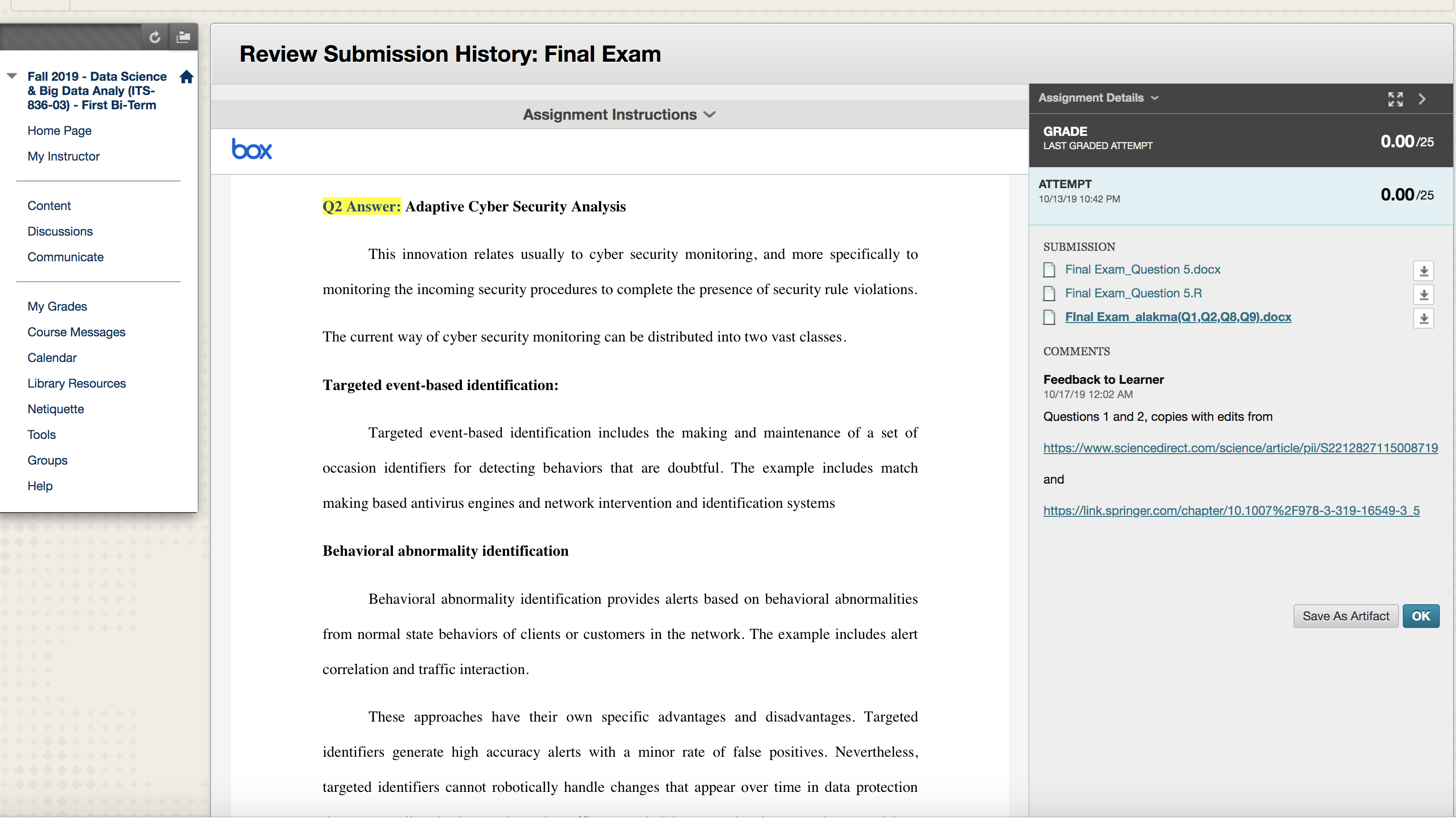Click the OK button
Viewport: 1456px width, 818px height.
click(x=1420, y=616)
